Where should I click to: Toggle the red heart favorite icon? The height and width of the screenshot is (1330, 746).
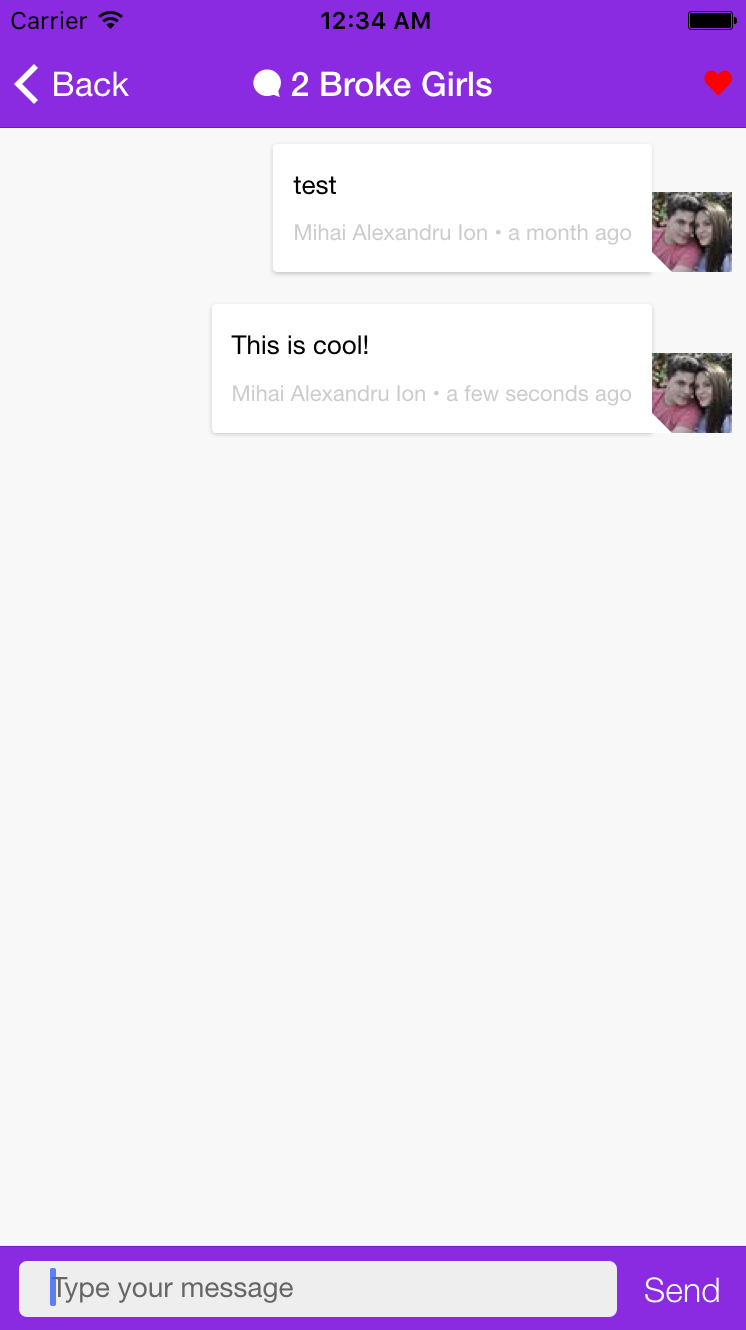point(718,84)
